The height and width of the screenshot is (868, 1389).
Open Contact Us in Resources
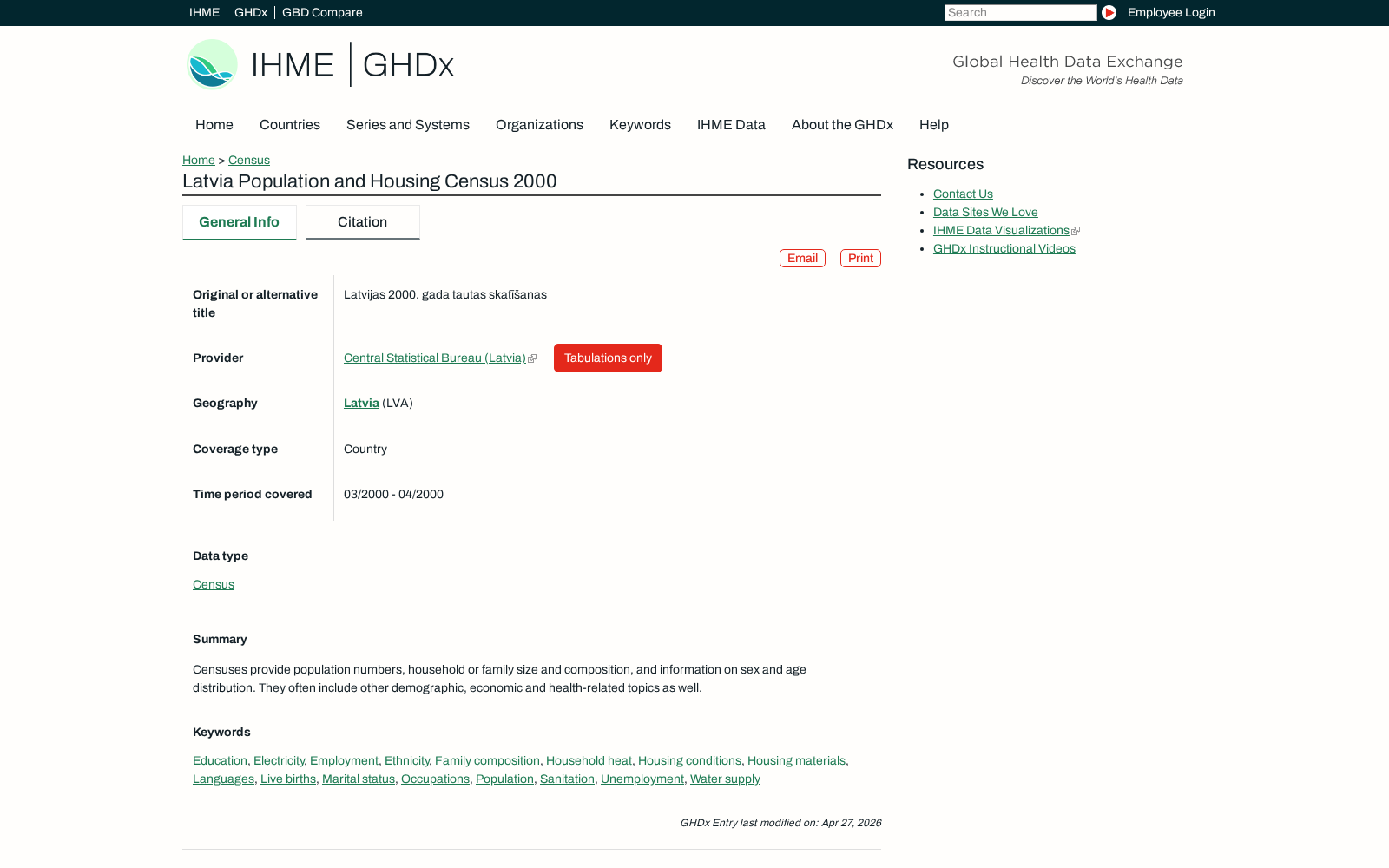[963, 194]
